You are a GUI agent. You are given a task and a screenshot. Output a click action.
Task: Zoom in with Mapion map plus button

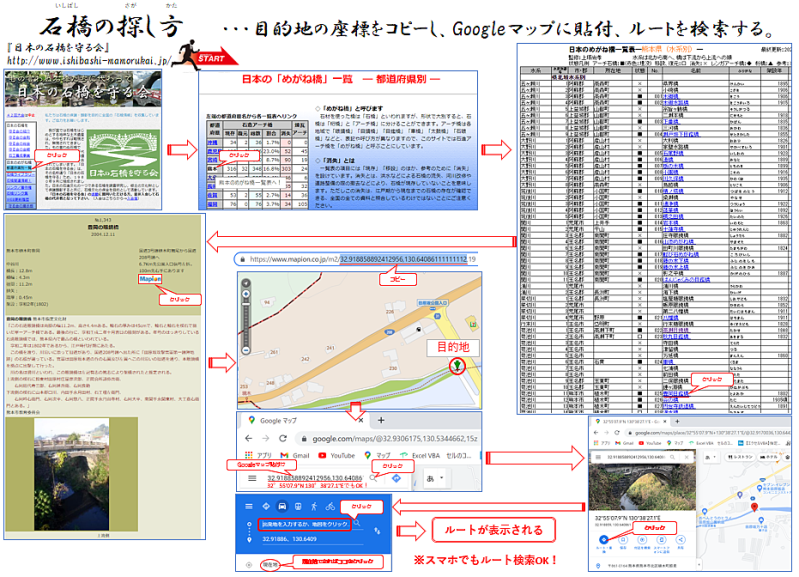(x=246, y=294)
